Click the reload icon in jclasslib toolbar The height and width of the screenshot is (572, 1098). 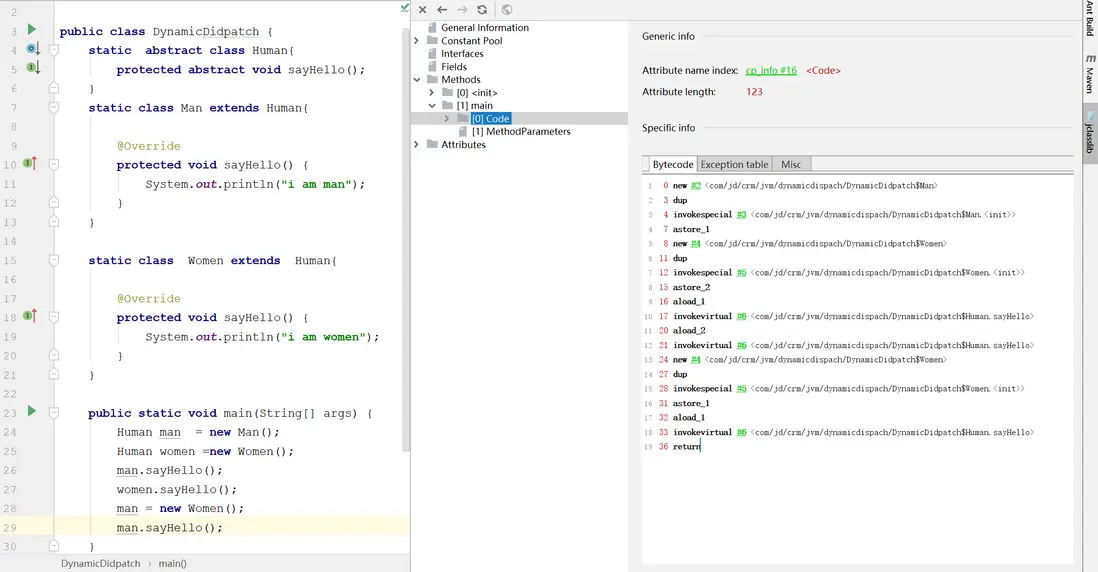pyautogui.click(x=482, y=9)
